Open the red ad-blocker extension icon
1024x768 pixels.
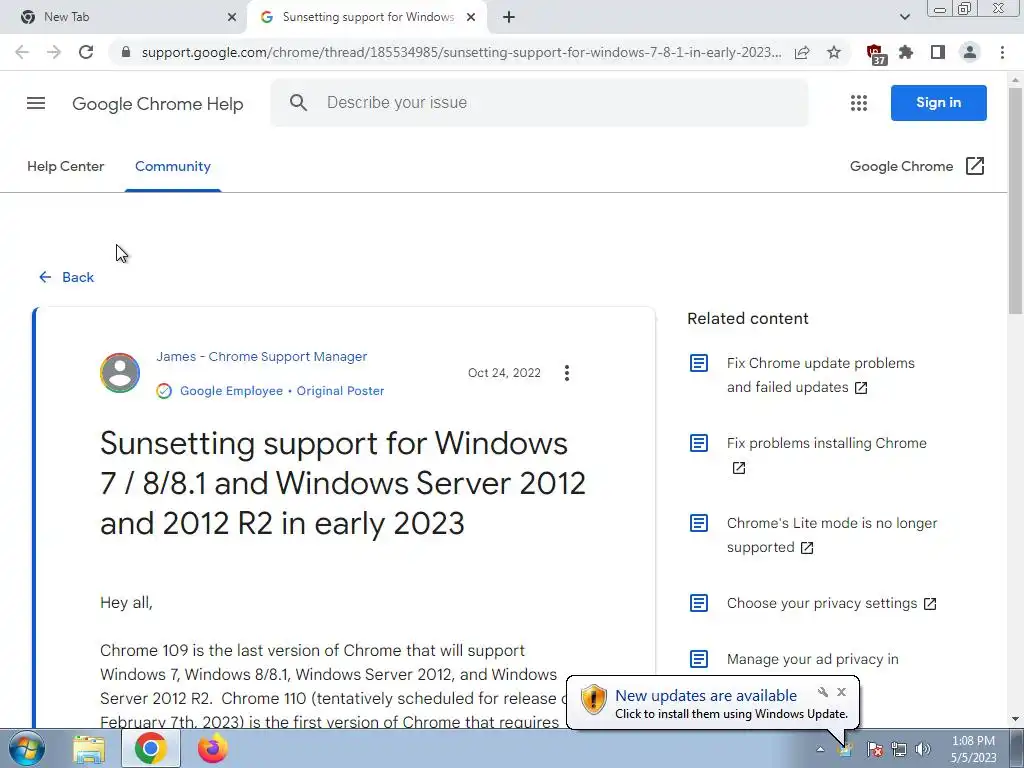[875, 54]
